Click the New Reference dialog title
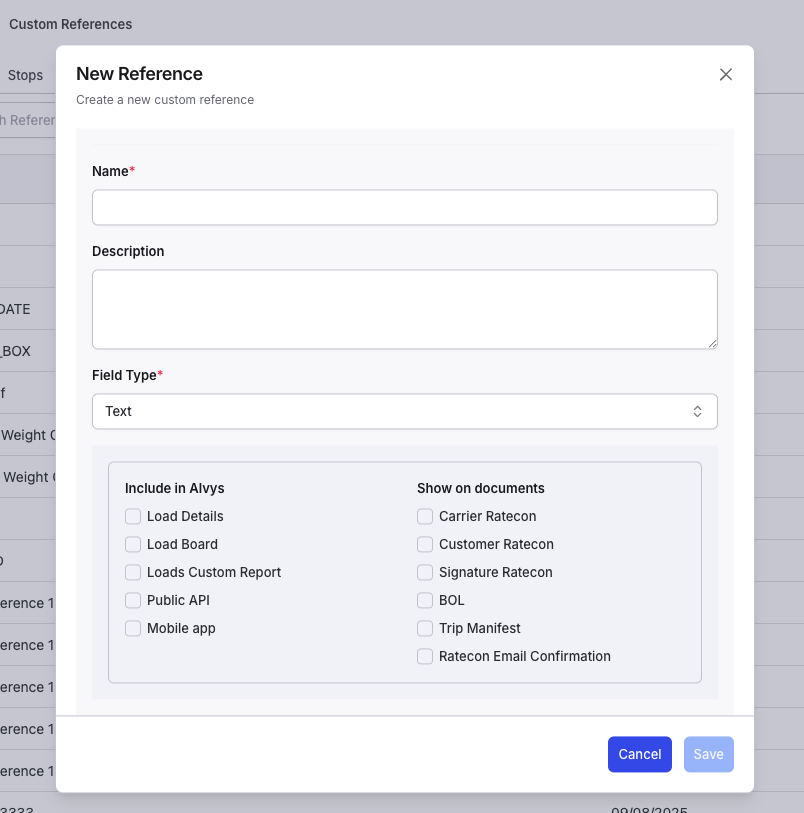804x813 pixels. click(x=139, y=74)
